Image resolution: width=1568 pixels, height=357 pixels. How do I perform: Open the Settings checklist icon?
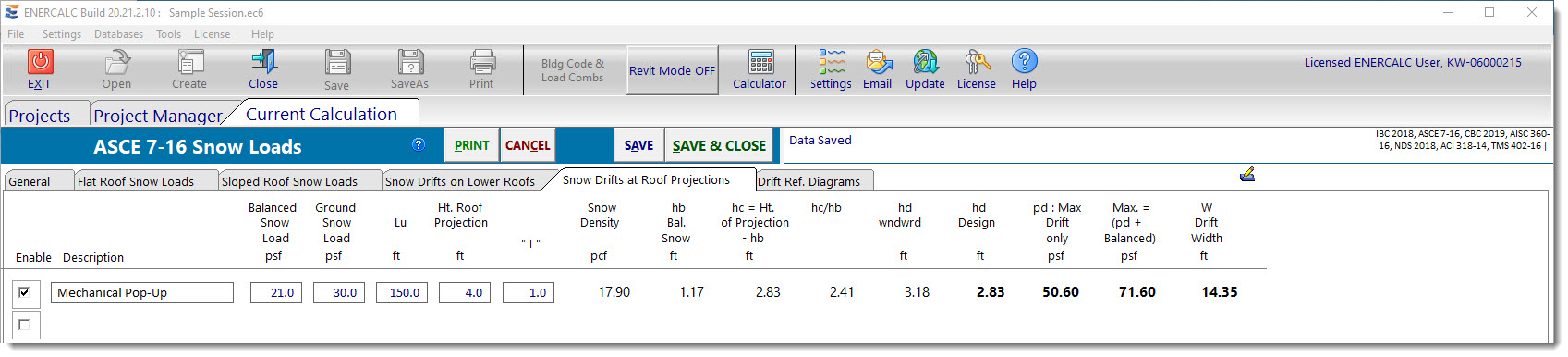tap(832, 62)
